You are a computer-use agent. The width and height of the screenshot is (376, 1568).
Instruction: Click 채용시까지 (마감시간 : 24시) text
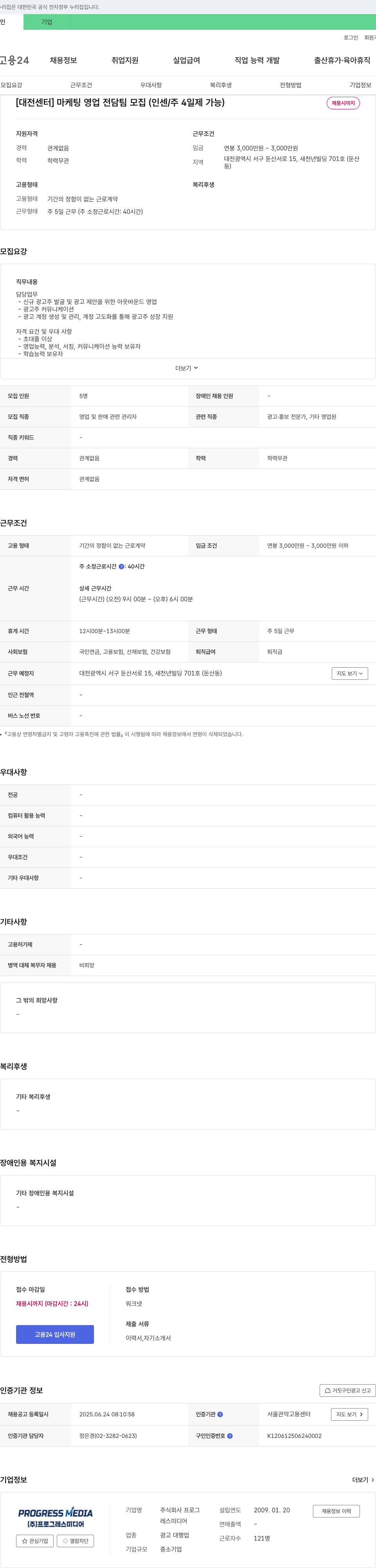coord(52,1303)
